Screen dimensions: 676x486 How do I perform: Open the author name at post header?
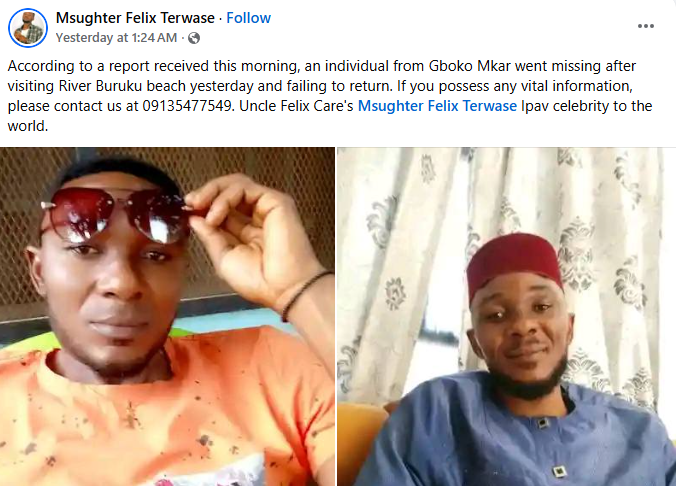(x=136, y=18)
